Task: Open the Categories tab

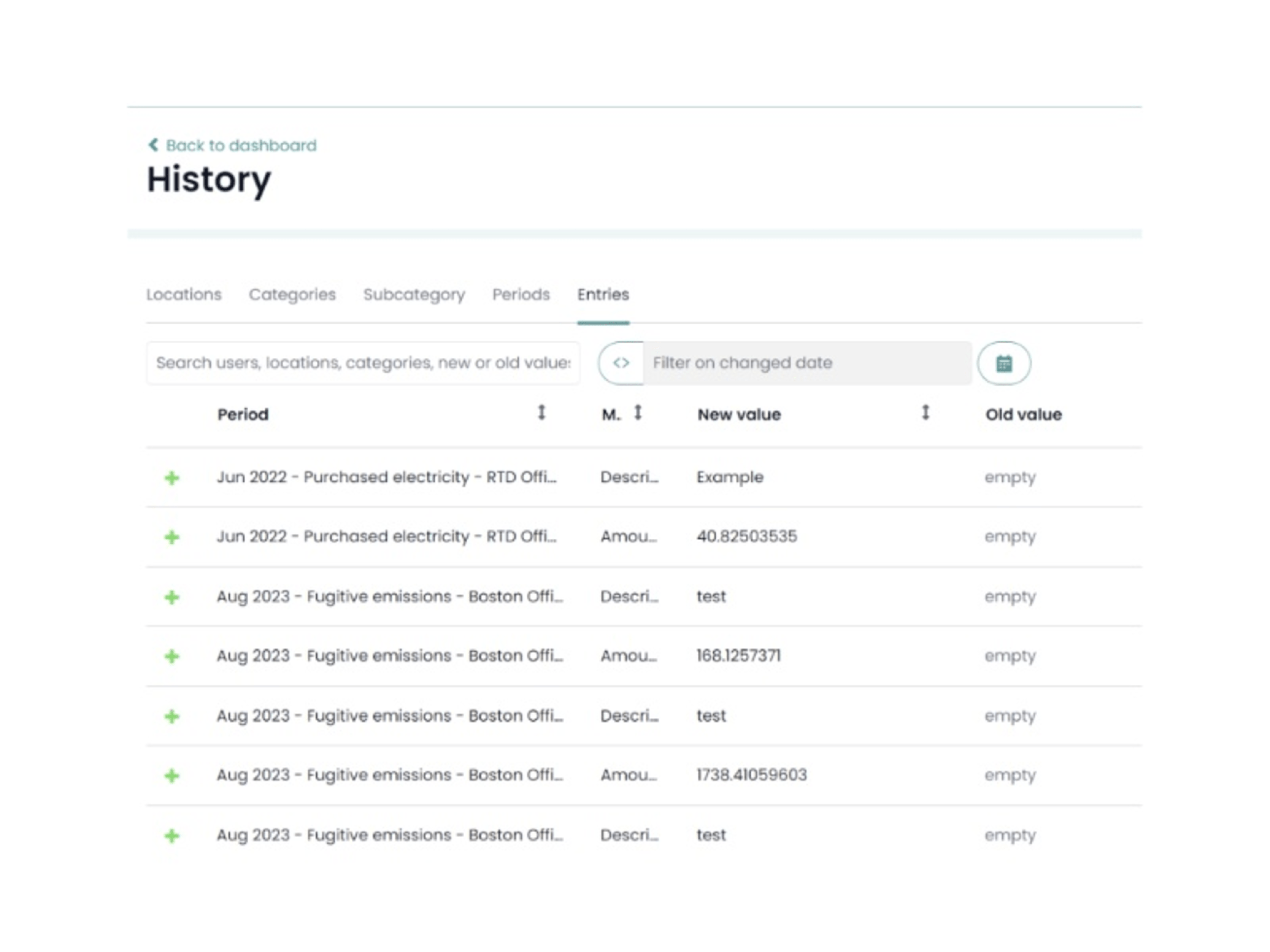Action: [293, 294]
